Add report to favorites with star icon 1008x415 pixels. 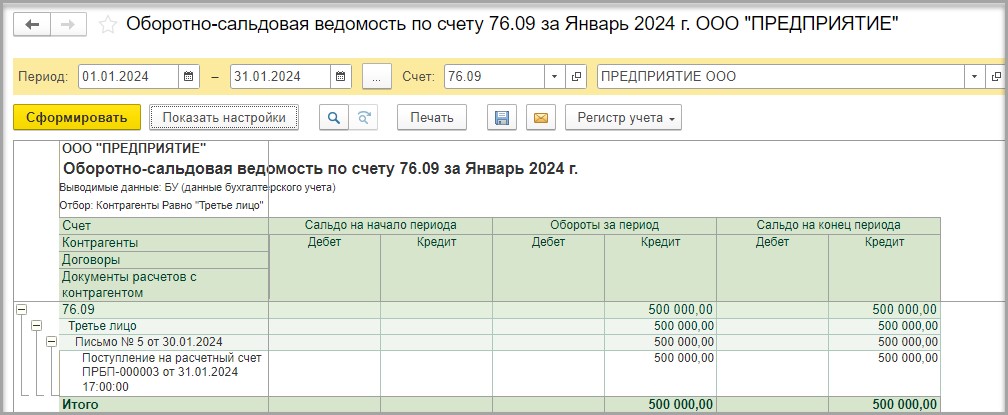tap(108, 24)
